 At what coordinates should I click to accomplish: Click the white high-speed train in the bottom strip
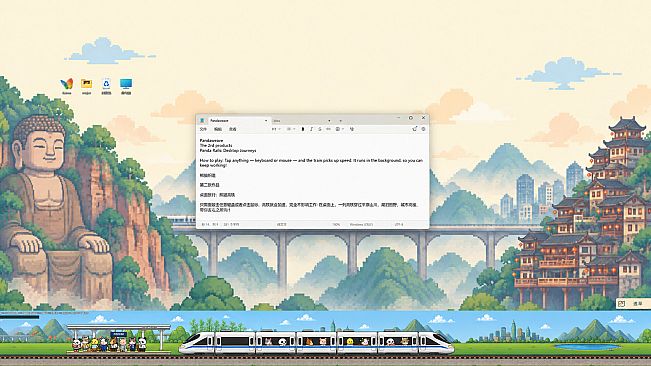pos(316,342)
